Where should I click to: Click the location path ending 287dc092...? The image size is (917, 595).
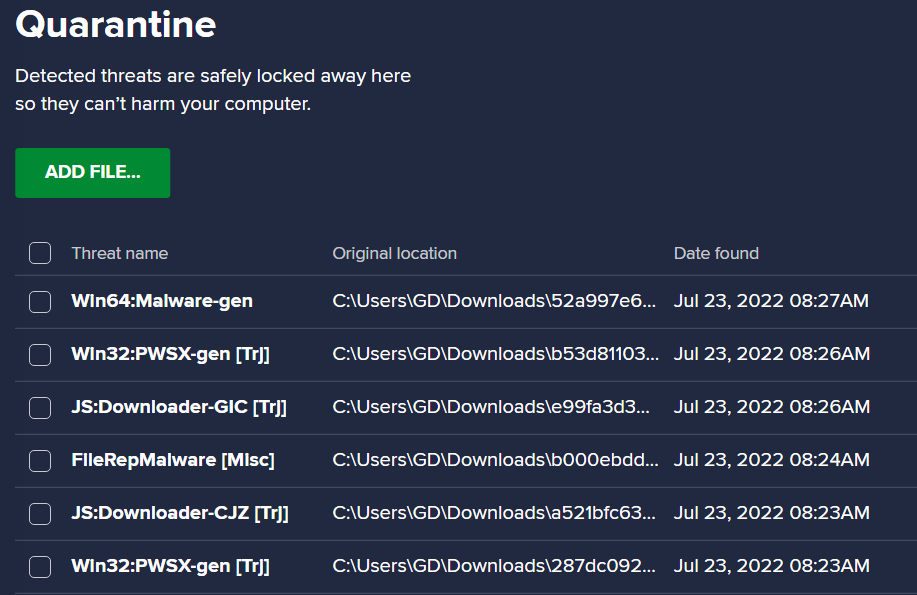[x=494, y=566]
